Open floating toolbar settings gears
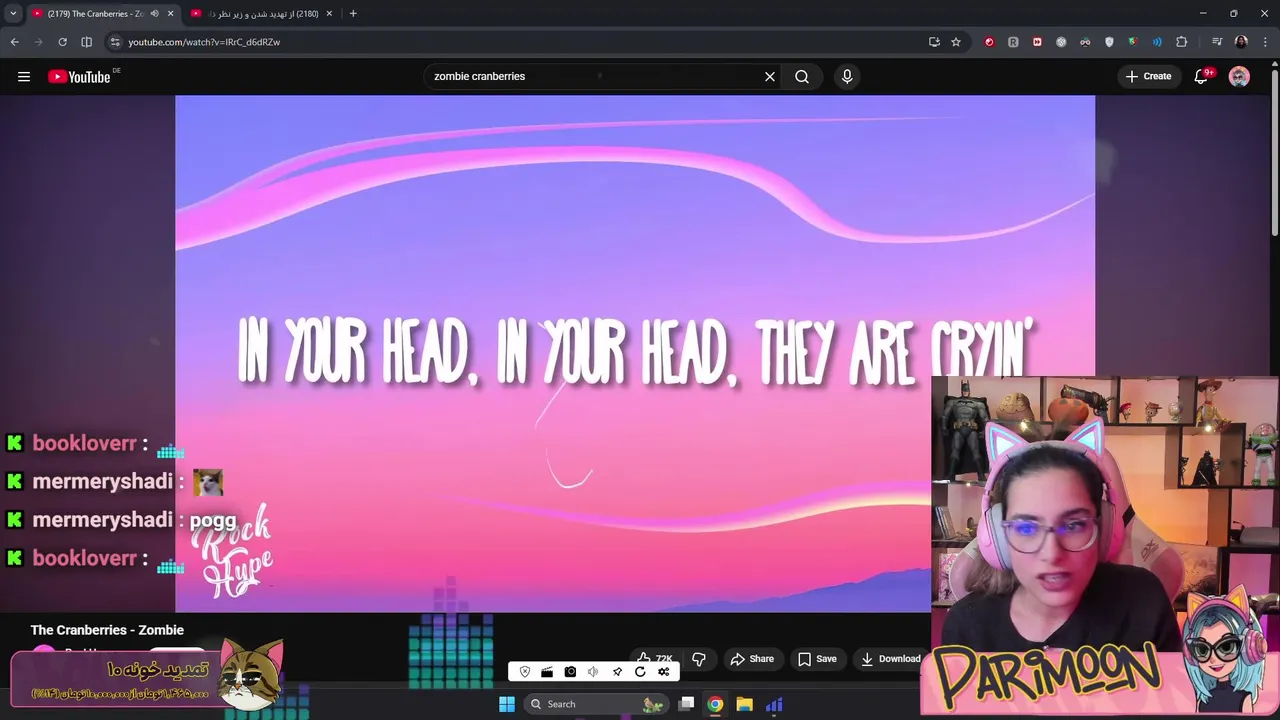Image resolution: width=1280 pixels, height=720 pixels. [663, 672]
